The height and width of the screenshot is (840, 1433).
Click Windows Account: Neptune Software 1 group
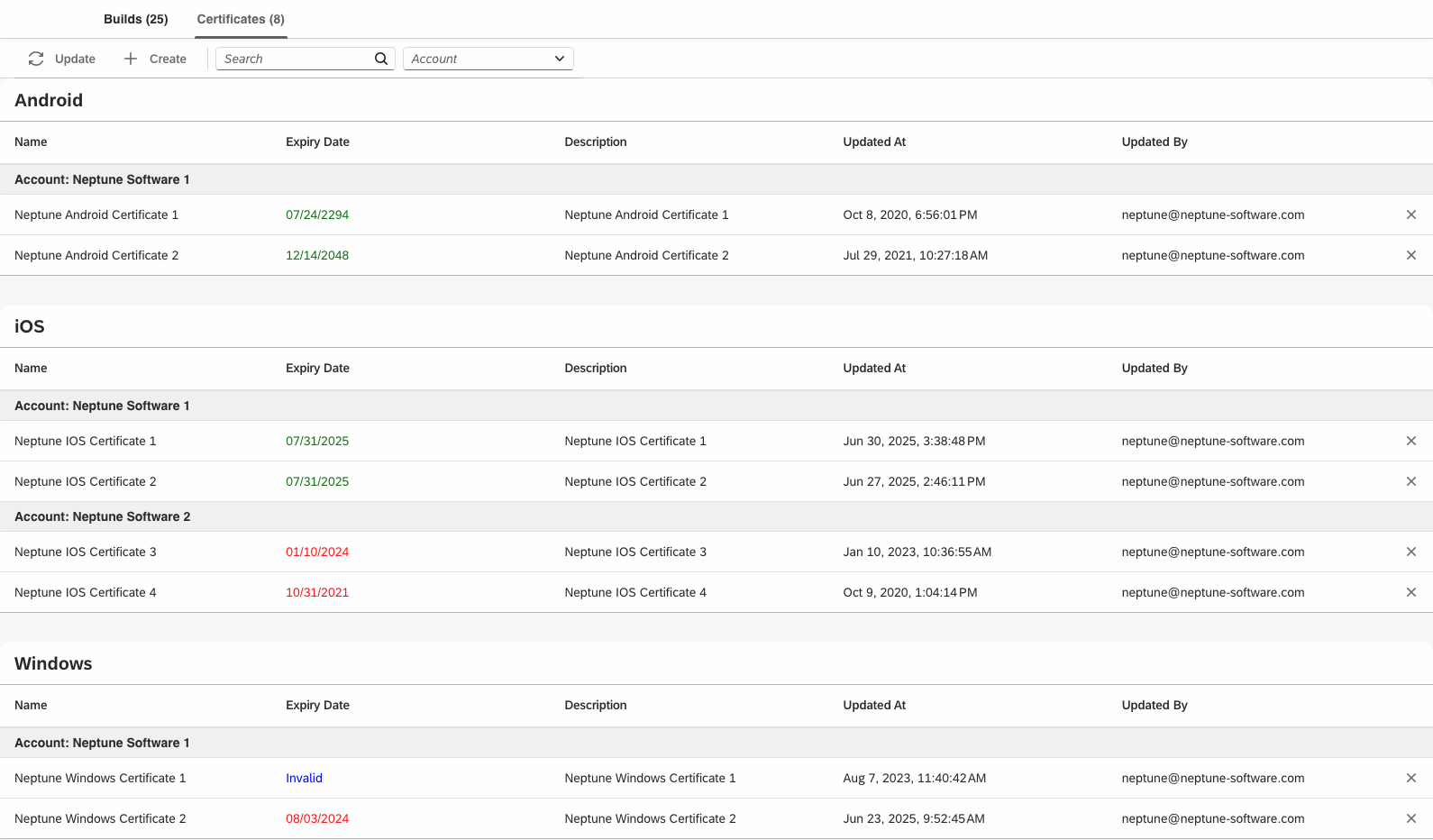click(x=716, y=743)
